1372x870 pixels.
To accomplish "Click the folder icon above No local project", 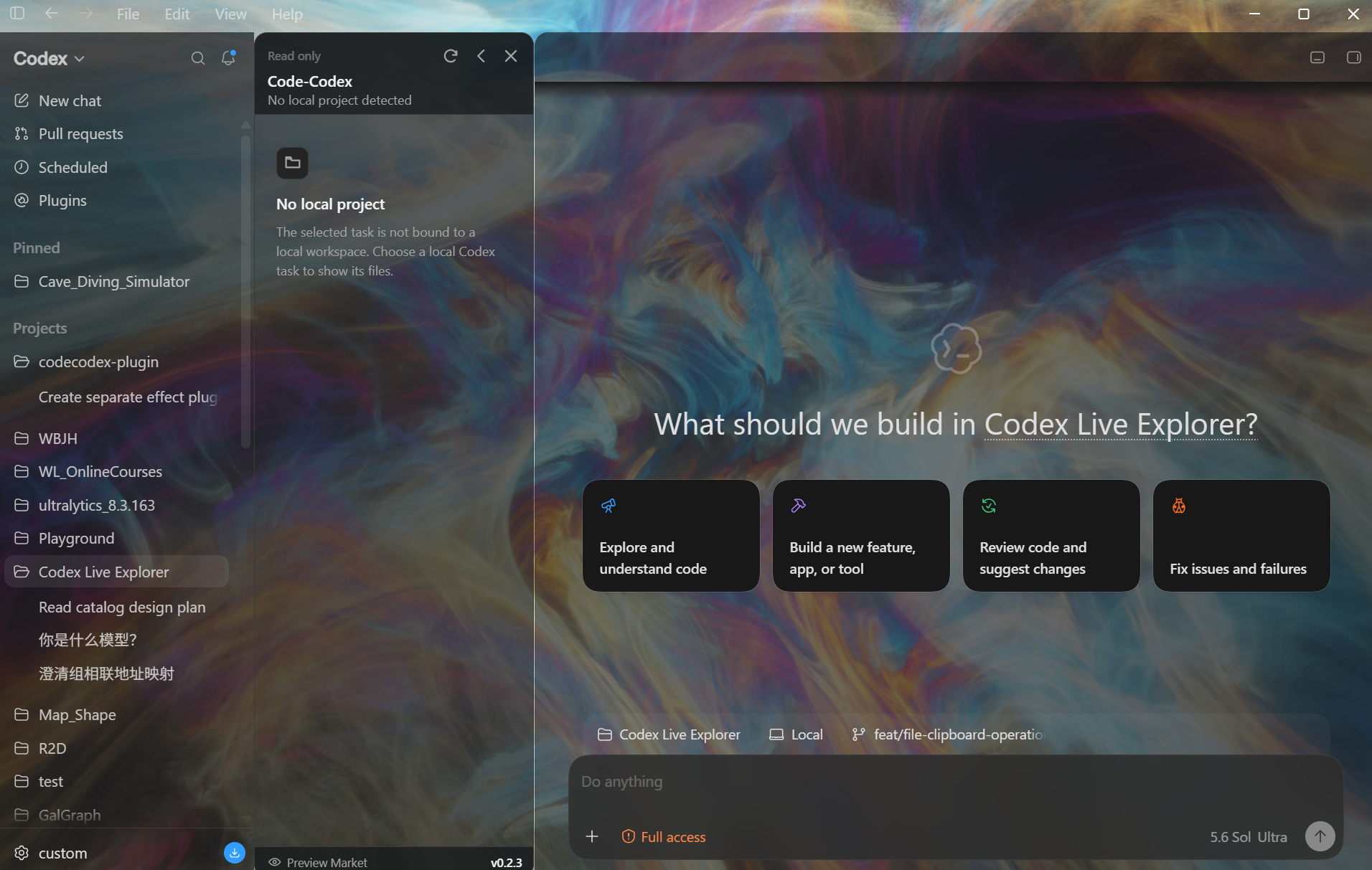I will click(x=293, y=164).
